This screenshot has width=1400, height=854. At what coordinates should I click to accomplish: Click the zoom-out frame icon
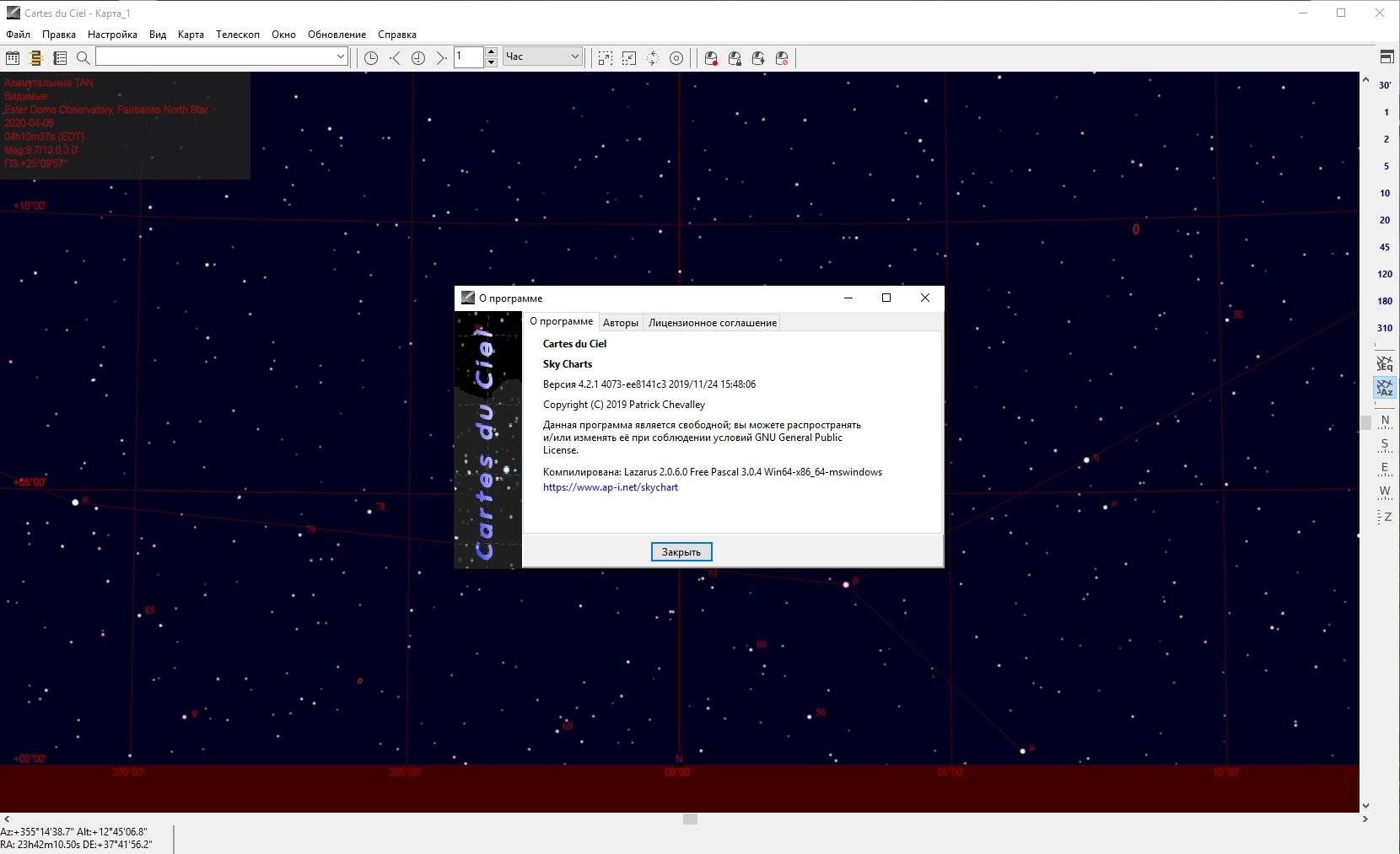point(629,58)
